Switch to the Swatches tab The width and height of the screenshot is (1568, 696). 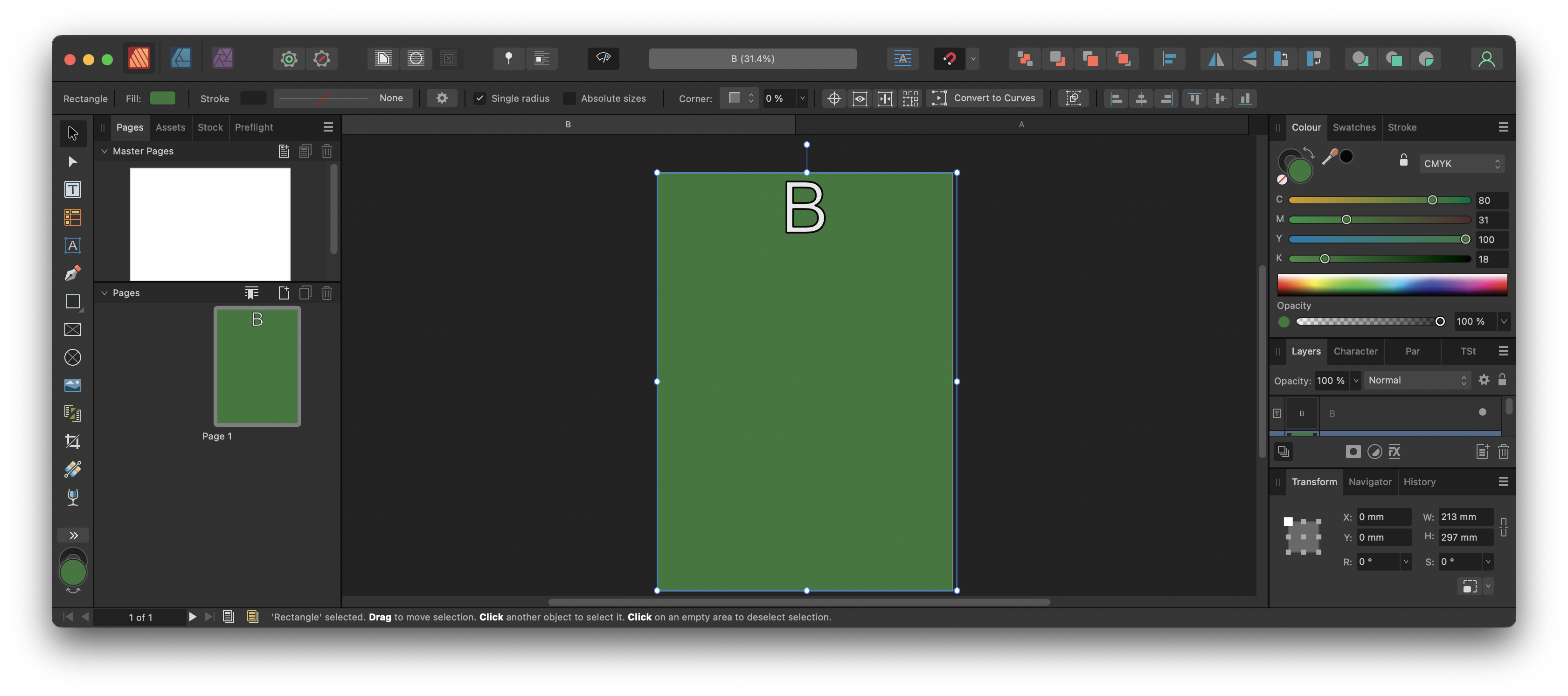[1354, 127]
